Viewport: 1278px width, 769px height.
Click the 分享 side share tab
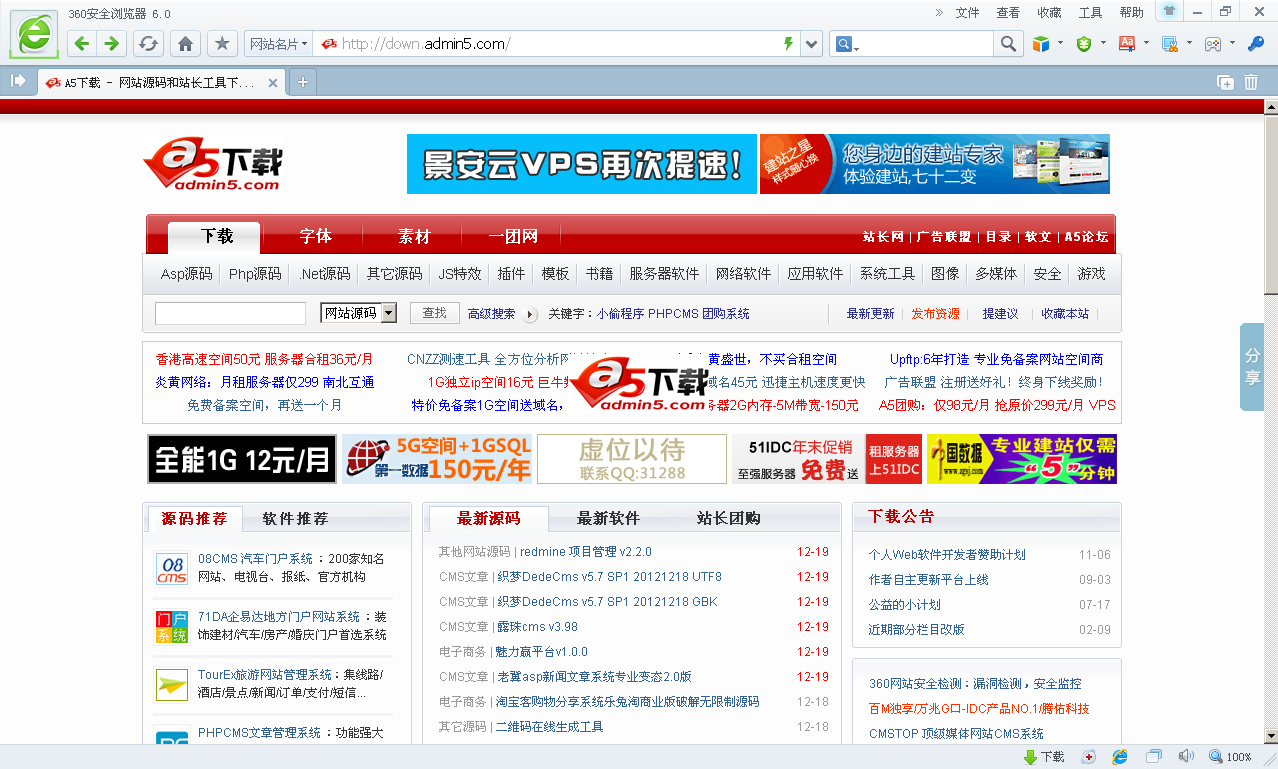(1252, 367)
